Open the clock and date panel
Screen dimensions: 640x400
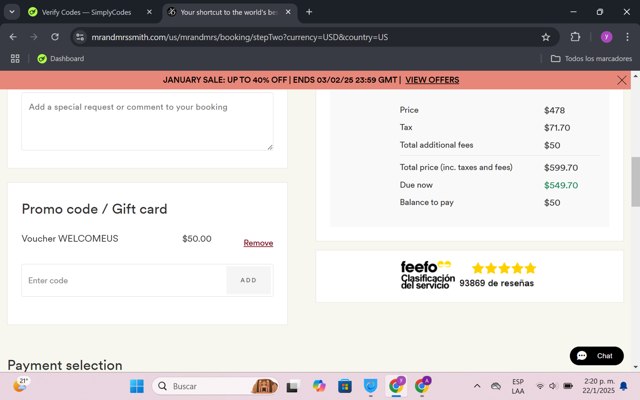point(599,386)
